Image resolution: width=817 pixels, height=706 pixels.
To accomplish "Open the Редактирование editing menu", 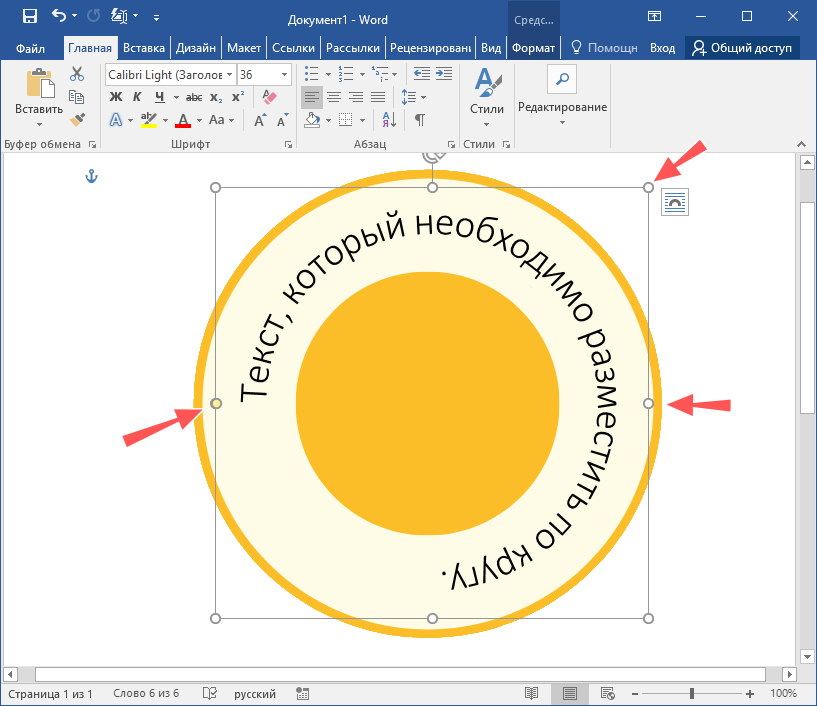I will point(562,95).
